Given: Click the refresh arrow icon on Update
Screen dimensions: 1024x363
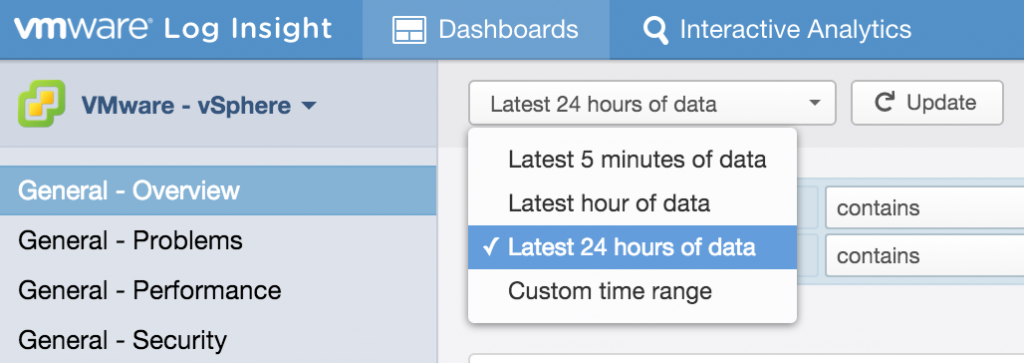Looking at the screenshot, I should tap(884, 103).
